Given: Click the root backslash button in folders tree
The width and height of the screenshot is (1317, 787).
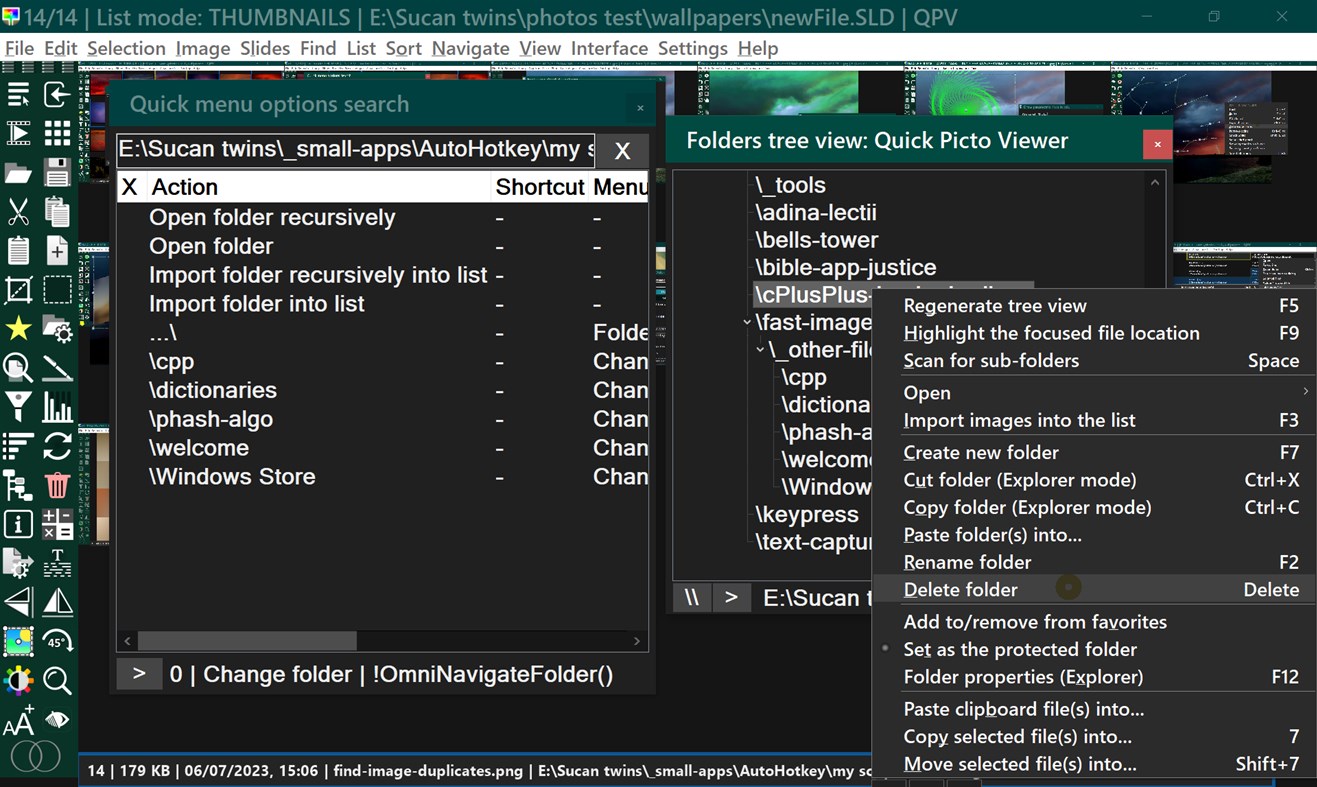Looking at the screenshot, I should [691, 597].
